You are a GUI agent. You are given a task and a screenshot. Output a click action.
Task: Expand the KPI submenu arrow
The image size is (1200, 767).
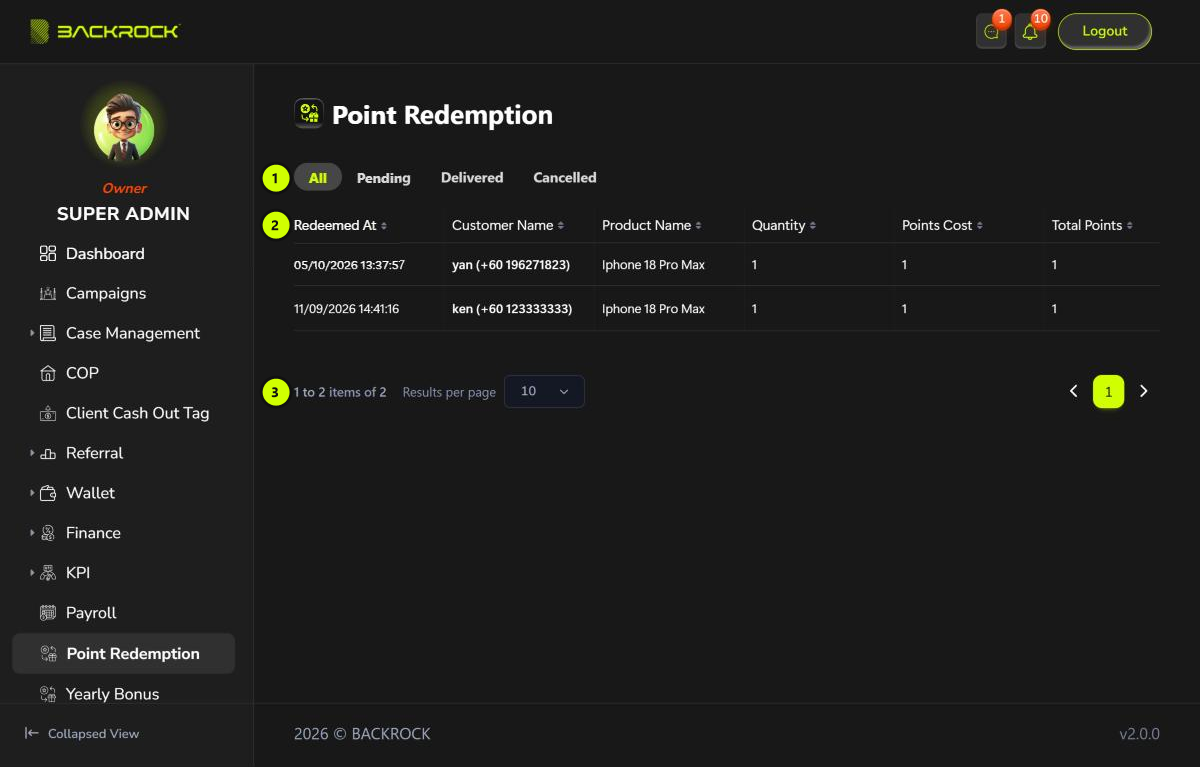pos(32,573)
